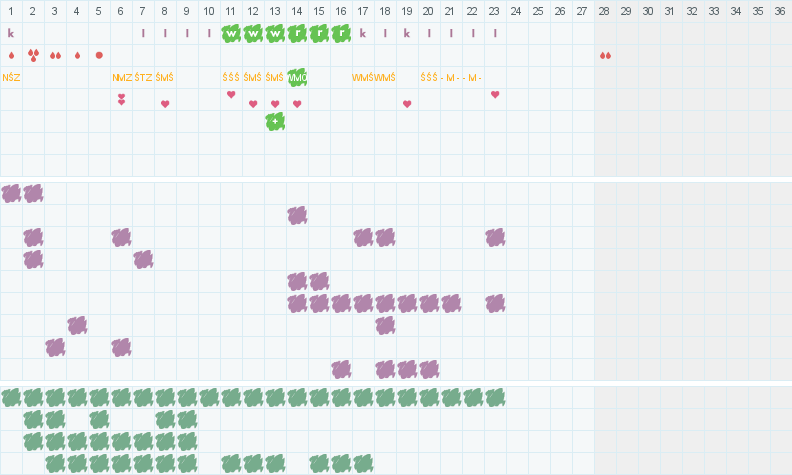Select day 28 column header
This screenshot has height=475, width=792.
click(x=605, y=11)
